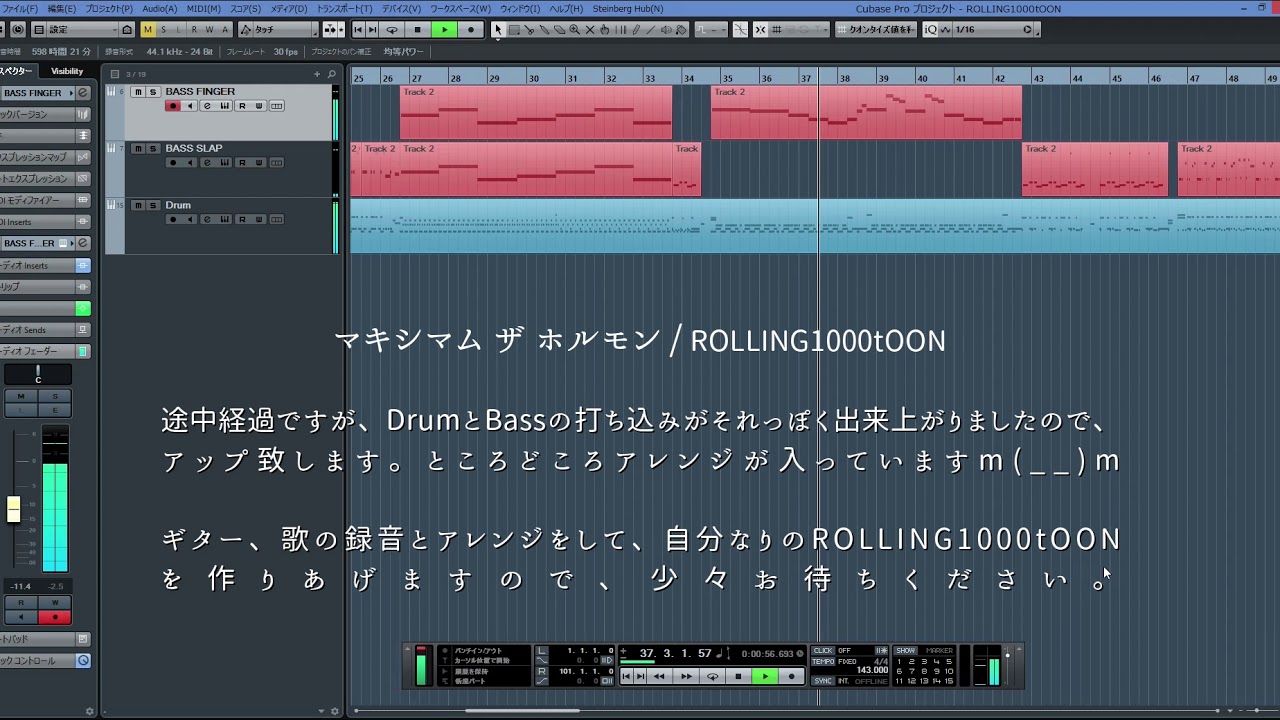Toggle monitor button on BASS FINGER track
Viewport: 1280px width, 720px height.
pos(190,106)
